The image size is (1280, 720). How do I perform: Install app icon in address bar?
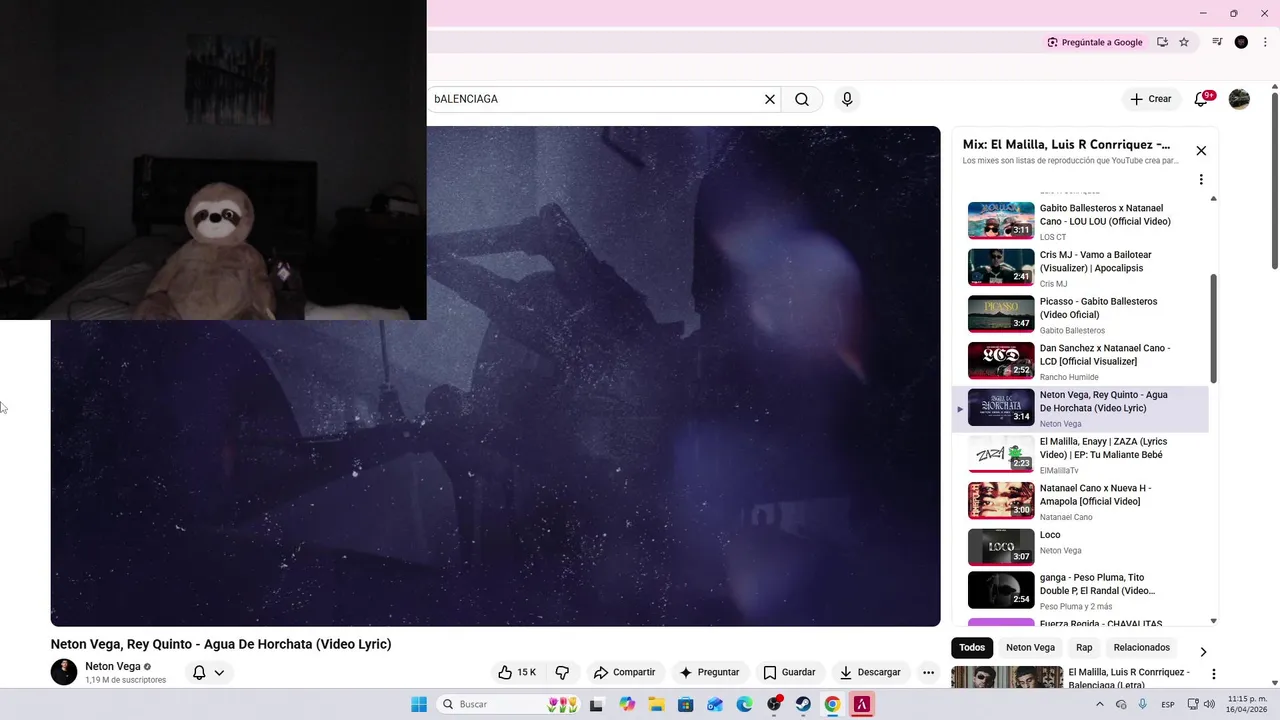pos(1162,42)
